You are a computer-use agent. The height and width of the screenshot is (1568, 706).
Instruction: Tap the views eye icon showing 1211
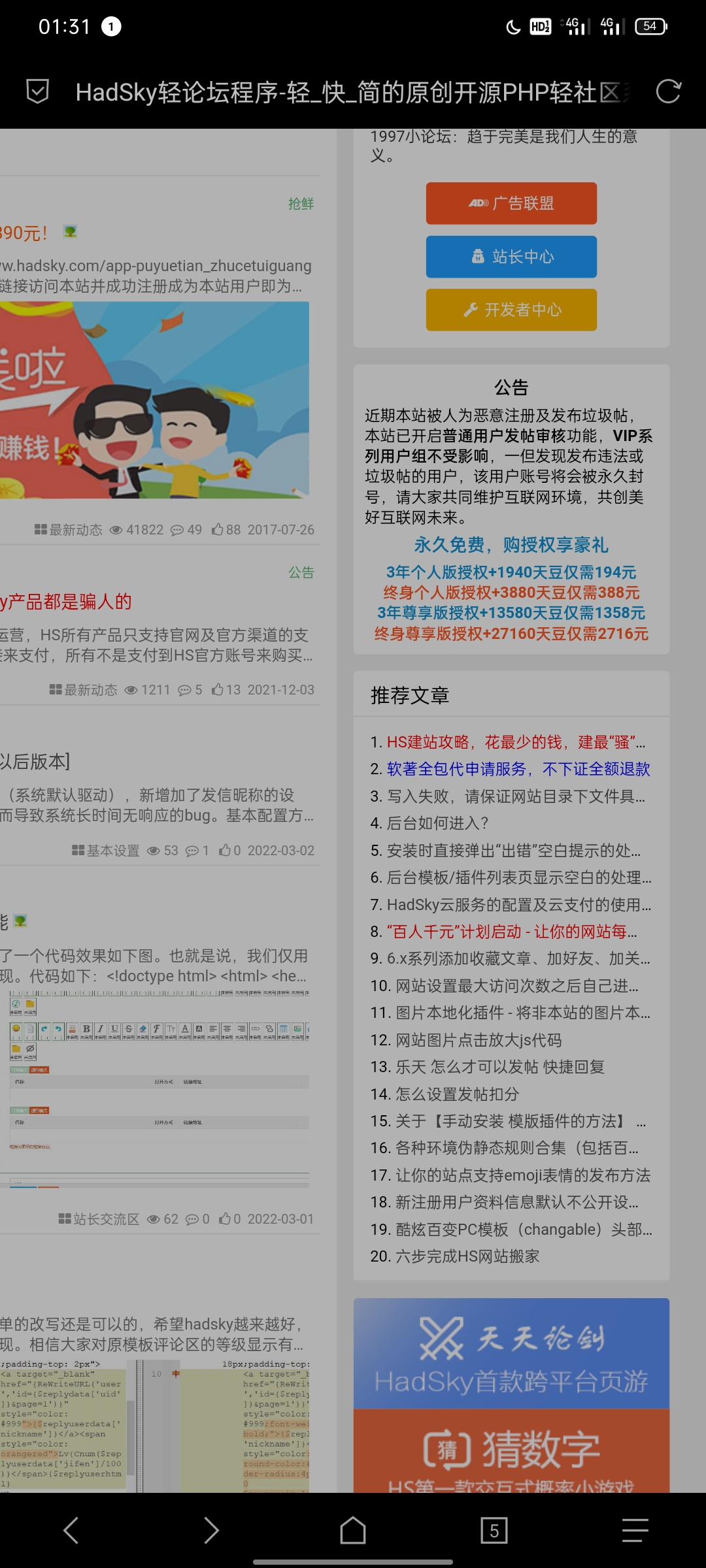(131, 690)
